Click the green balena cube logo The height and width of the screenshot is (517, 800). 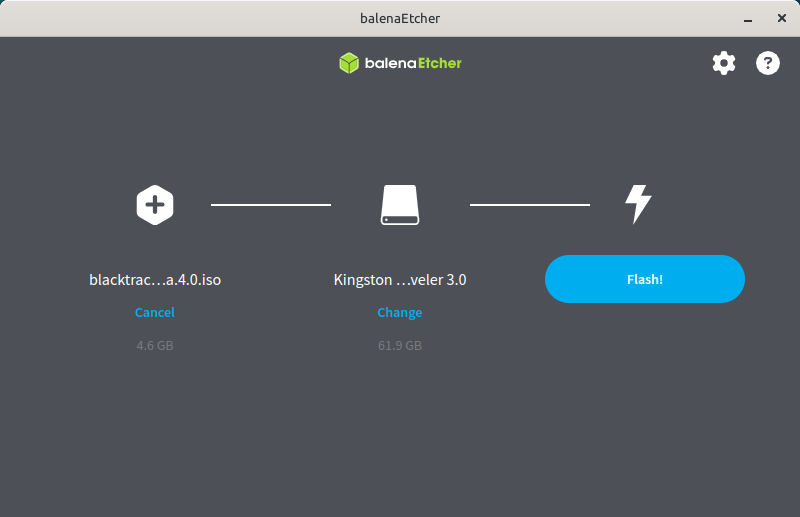pyautogui.click(x=348, y=63)
